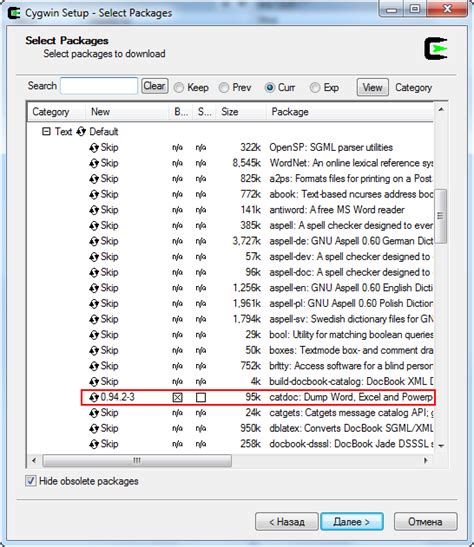The width and height of the screenshot is (474, 547).
Task: Click cycle icon for abook package
Action: pos(94,194)
